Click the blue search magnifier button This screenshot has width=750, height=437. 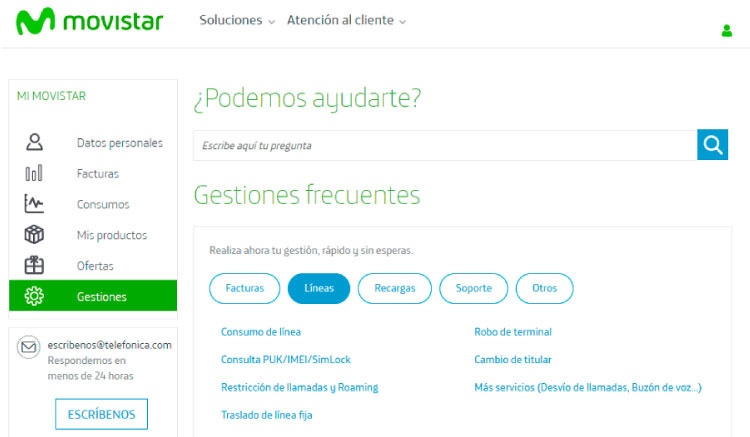coord(713,144)
